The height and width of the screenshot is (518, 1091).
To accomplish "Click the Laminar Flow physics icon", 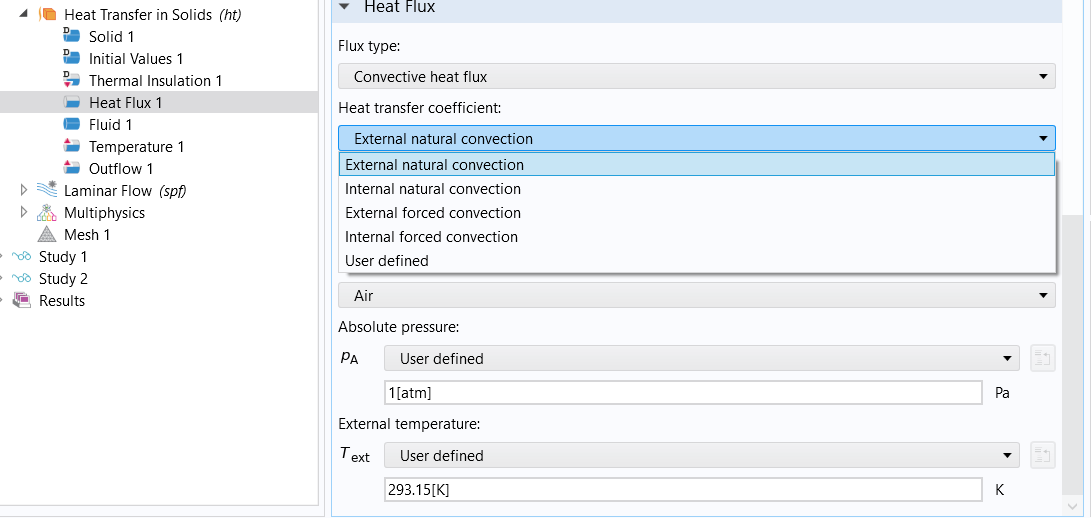I will point(47,191).
